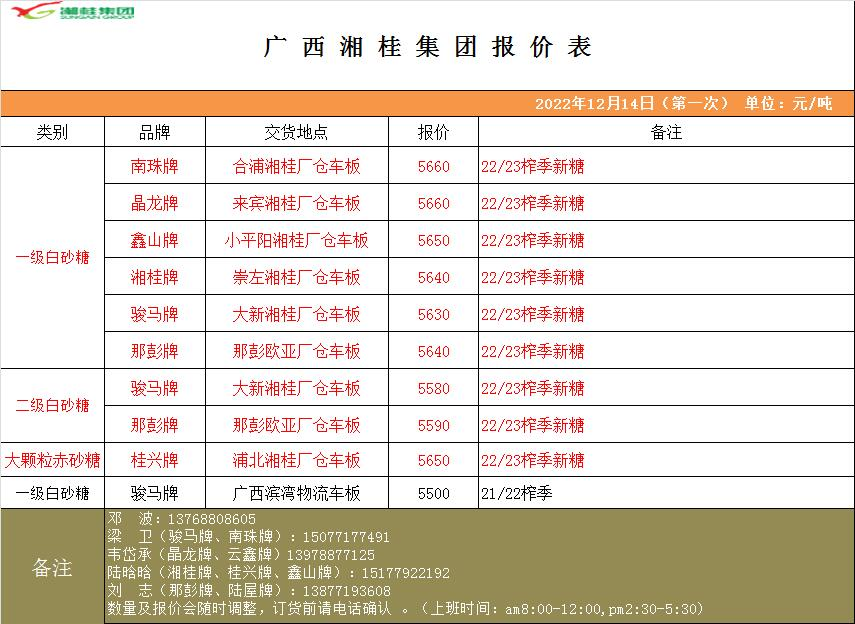Image resolution: width=855 pixels, height=624 pixels.
Task: Click the 大颗粒赤砂糖 category cell
Action: [52, 461]
